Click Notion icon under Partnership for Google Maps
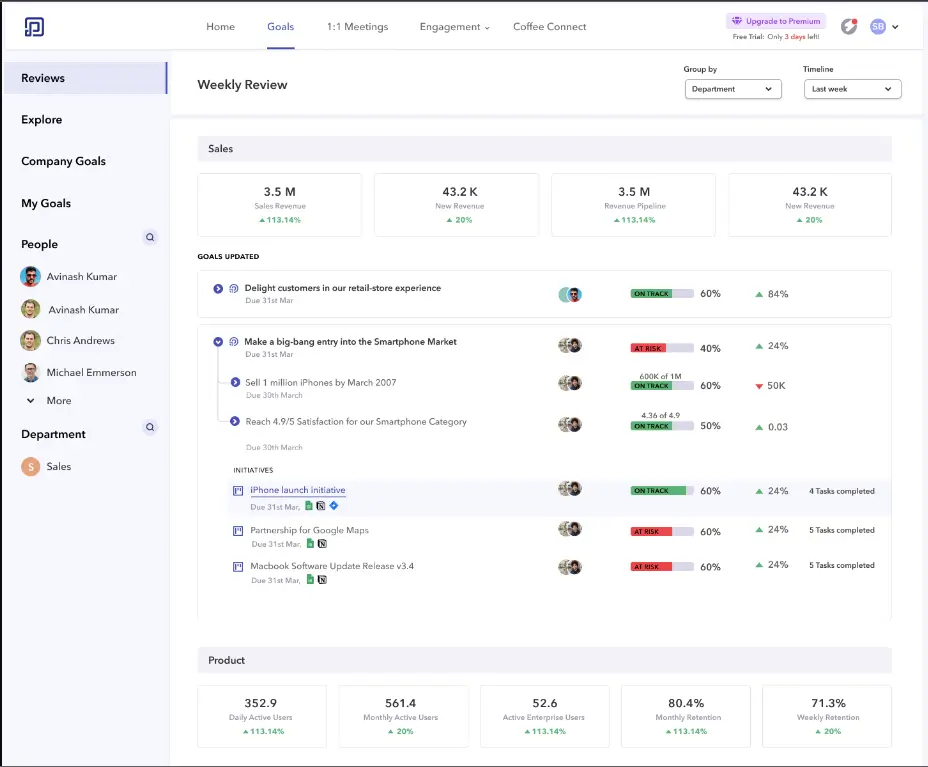 tap(322, 544)
